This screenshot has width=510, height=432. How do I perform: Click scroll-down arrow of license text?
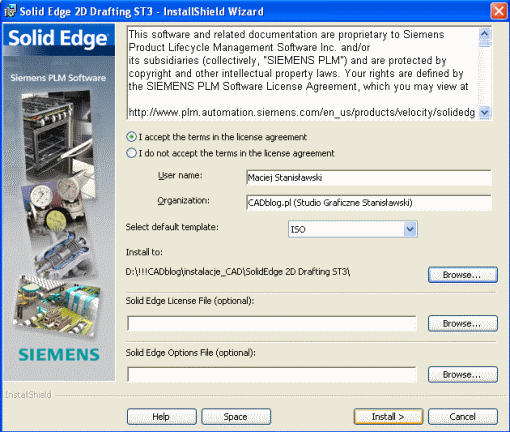coord(484,112)
